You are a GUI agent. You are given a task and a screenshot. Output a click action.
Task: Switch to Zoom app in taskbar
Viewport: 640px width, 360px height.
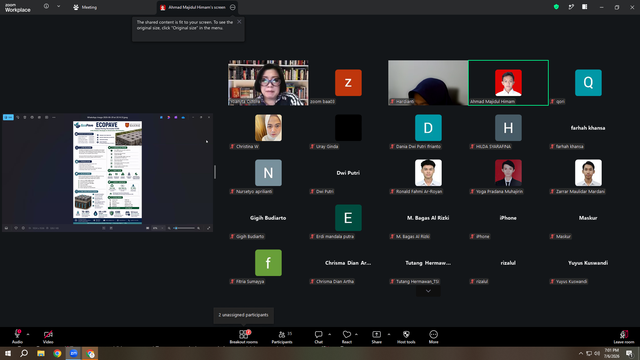click(x=73, y=353)
